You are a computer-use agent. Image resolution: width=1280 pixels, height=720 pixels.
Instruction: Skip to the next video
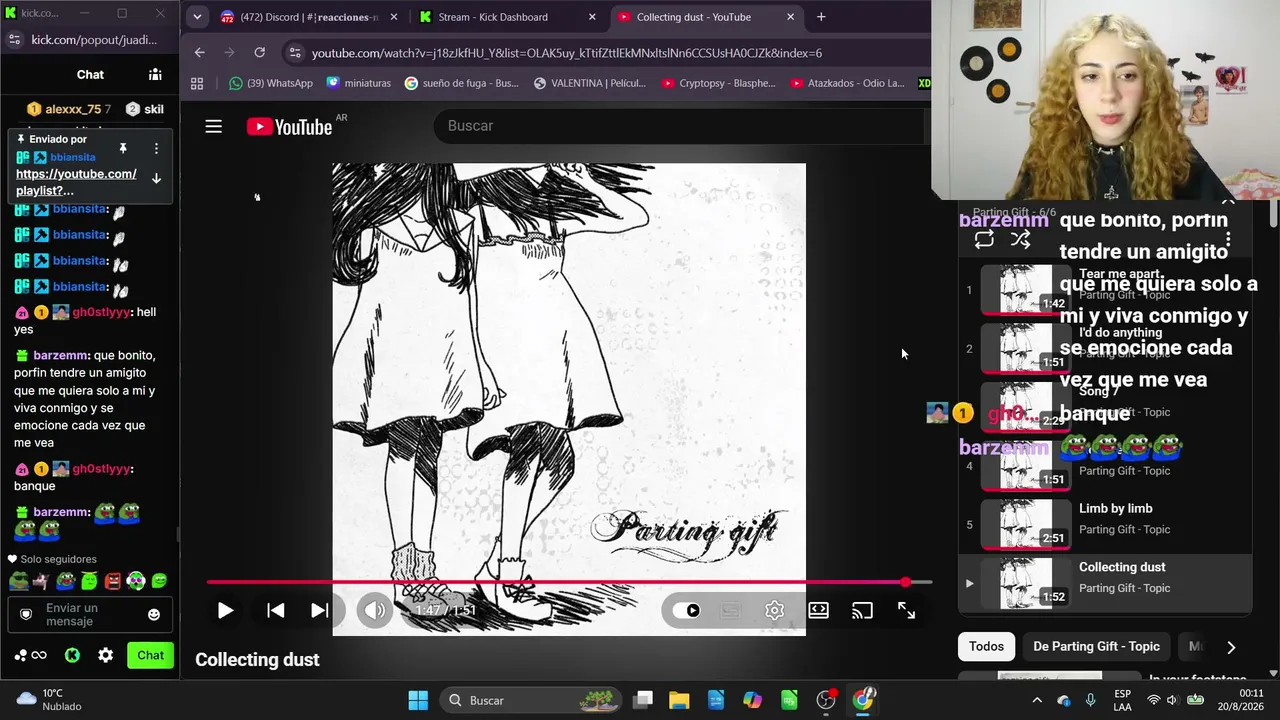319,610
